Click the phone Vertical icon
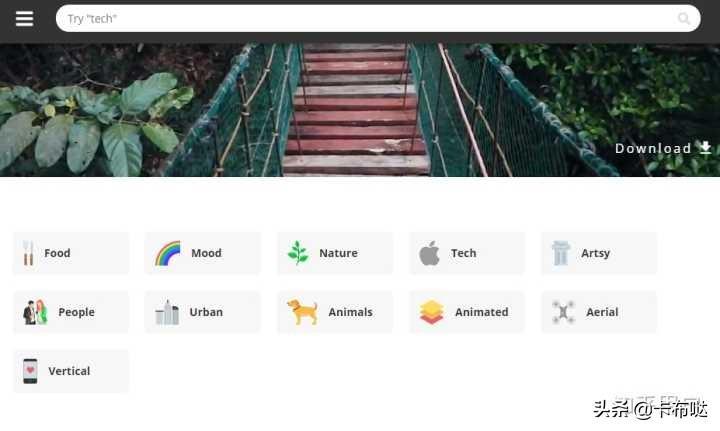 (30, 371)
